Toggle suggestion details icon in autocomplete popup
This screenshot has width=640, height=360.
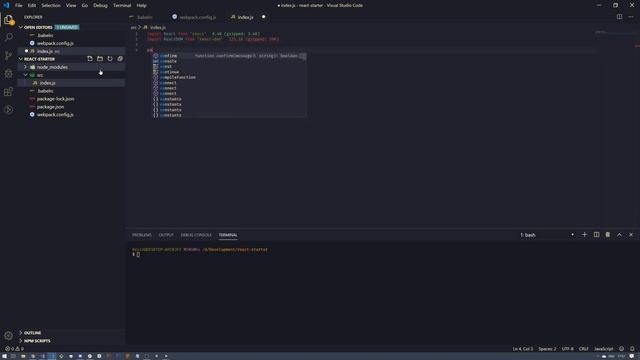coord(303,56)
